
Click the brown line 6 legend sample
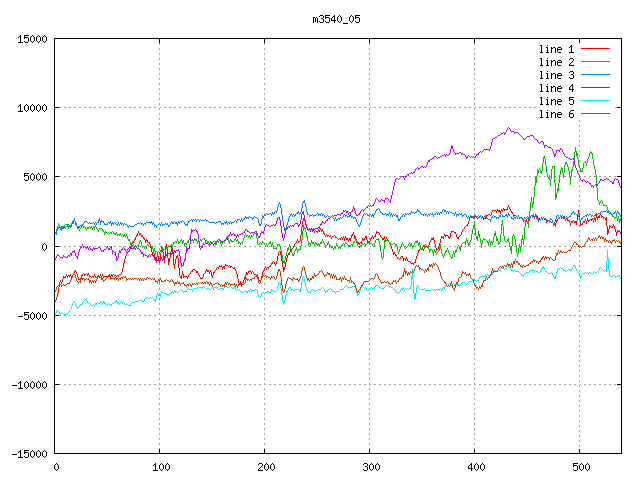click(595, 113)
